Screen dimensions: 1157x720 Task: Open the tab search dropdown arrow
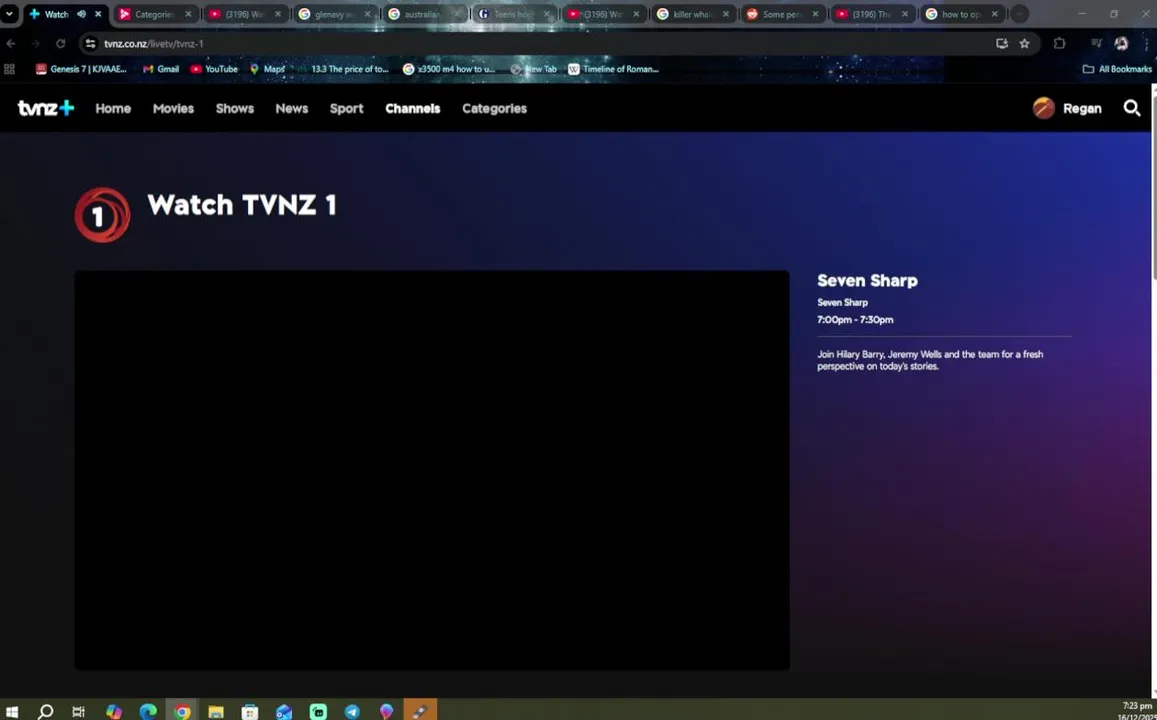tap(10, 14)
